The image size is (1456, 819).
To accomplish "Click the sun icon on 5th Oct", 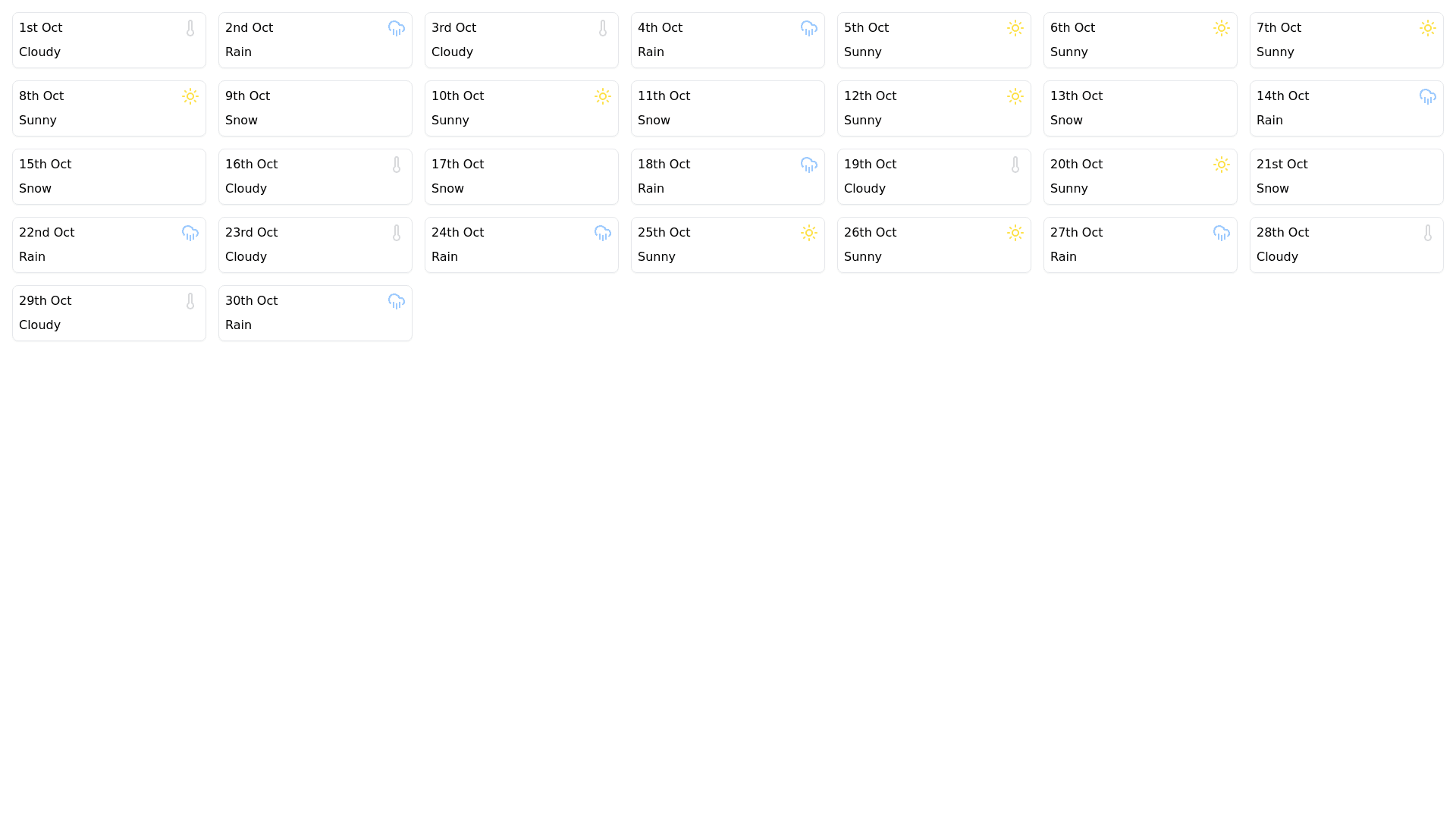I will pyautogui.click(x=1015, y=28).
